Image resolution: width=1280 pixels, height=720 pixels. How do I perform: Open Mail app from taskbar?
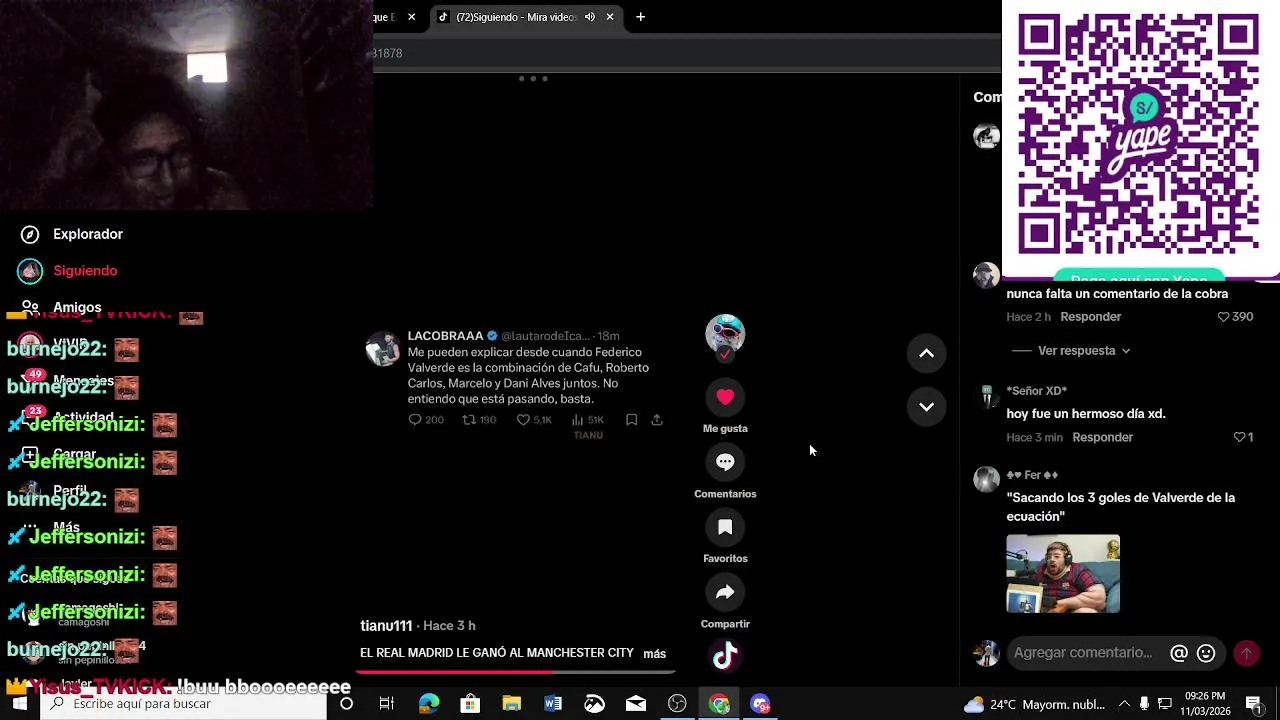coord(636,704)
